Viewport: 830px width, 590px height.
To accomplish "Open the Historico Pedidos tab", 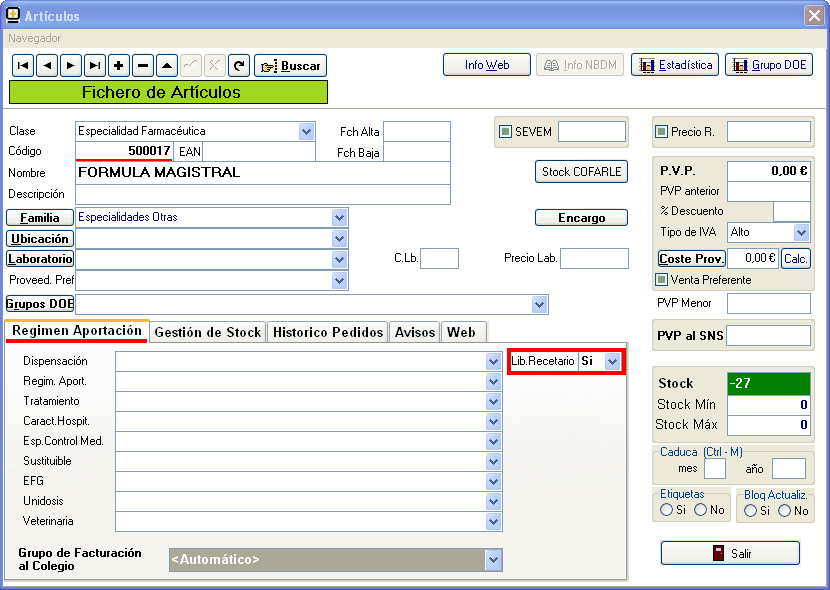I will (x=327, y=332).
